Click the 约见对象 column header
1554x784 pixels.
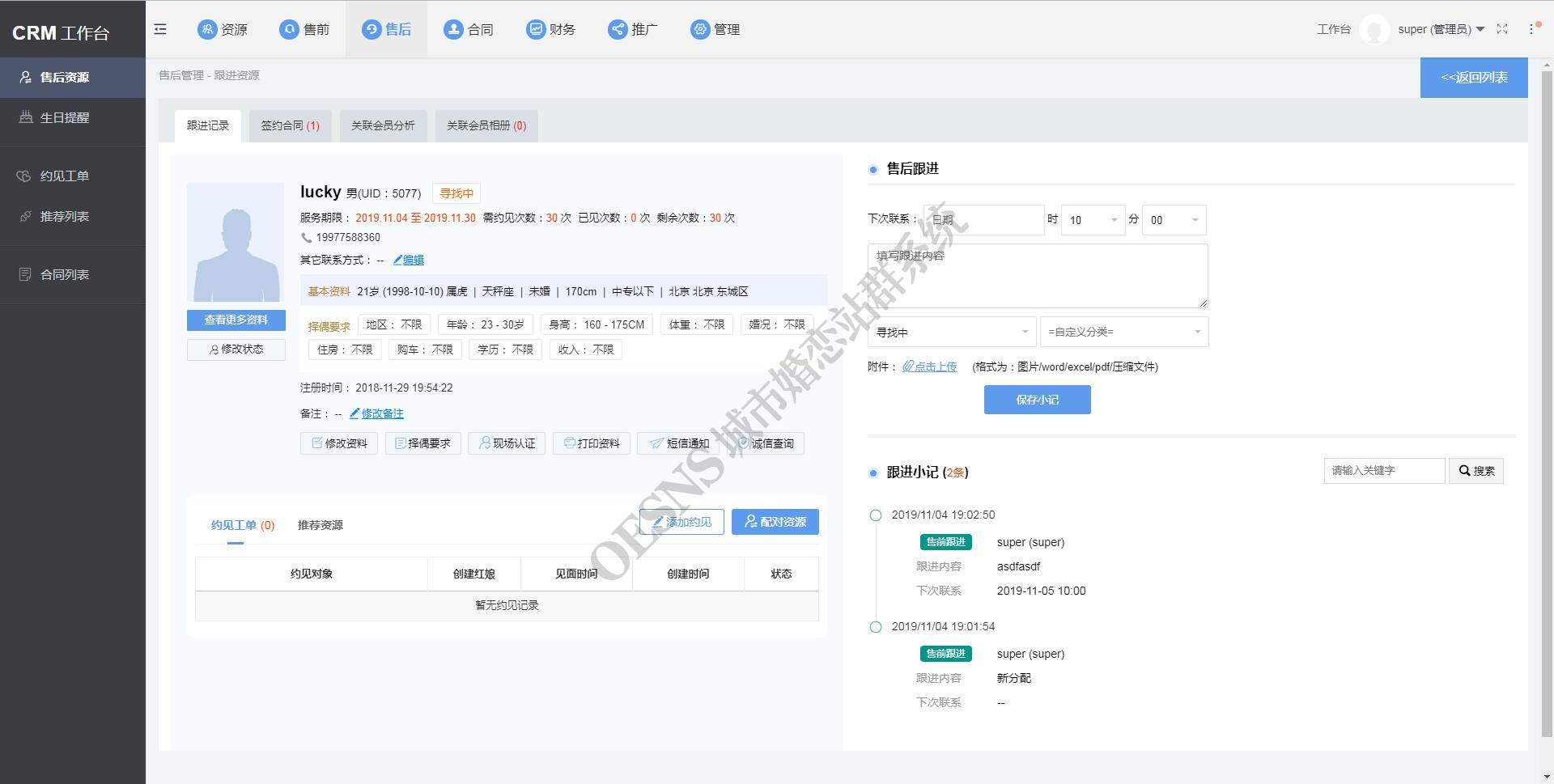click(312, 574)
